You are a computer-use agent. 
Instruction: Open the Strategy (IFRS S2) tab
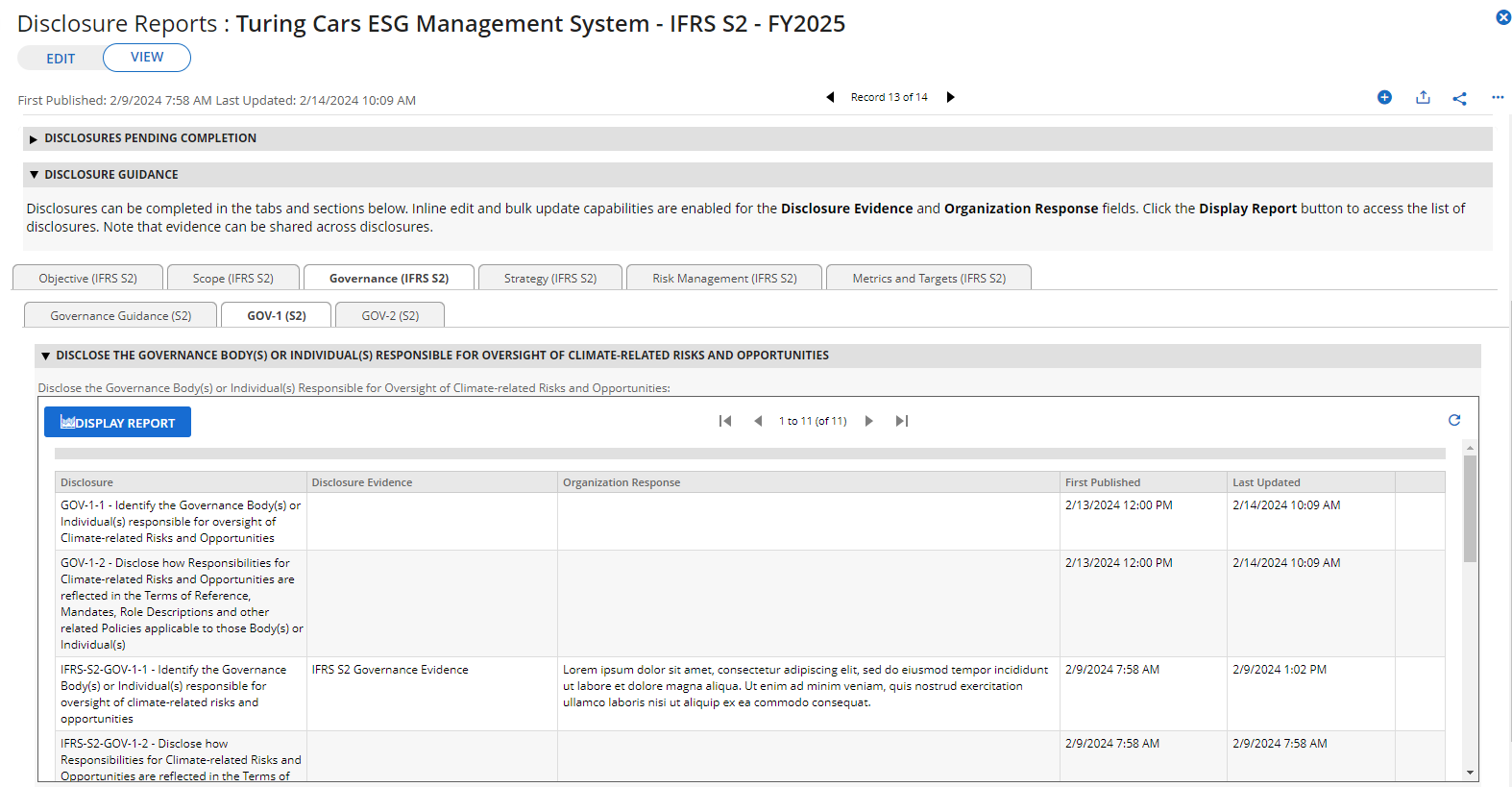point(550,278)
